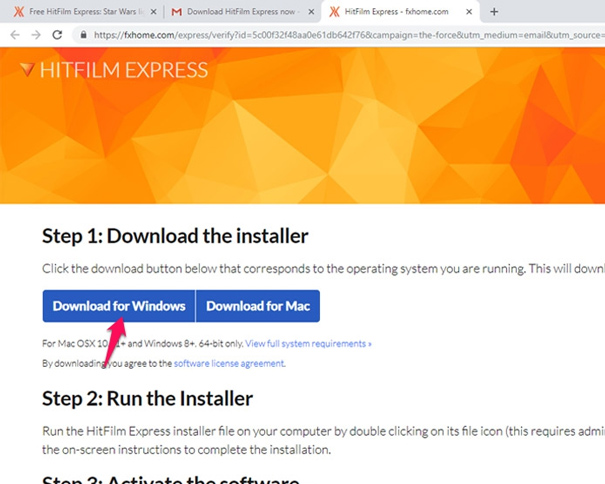Click the Download for Mac button

click(x=258, y=306)
